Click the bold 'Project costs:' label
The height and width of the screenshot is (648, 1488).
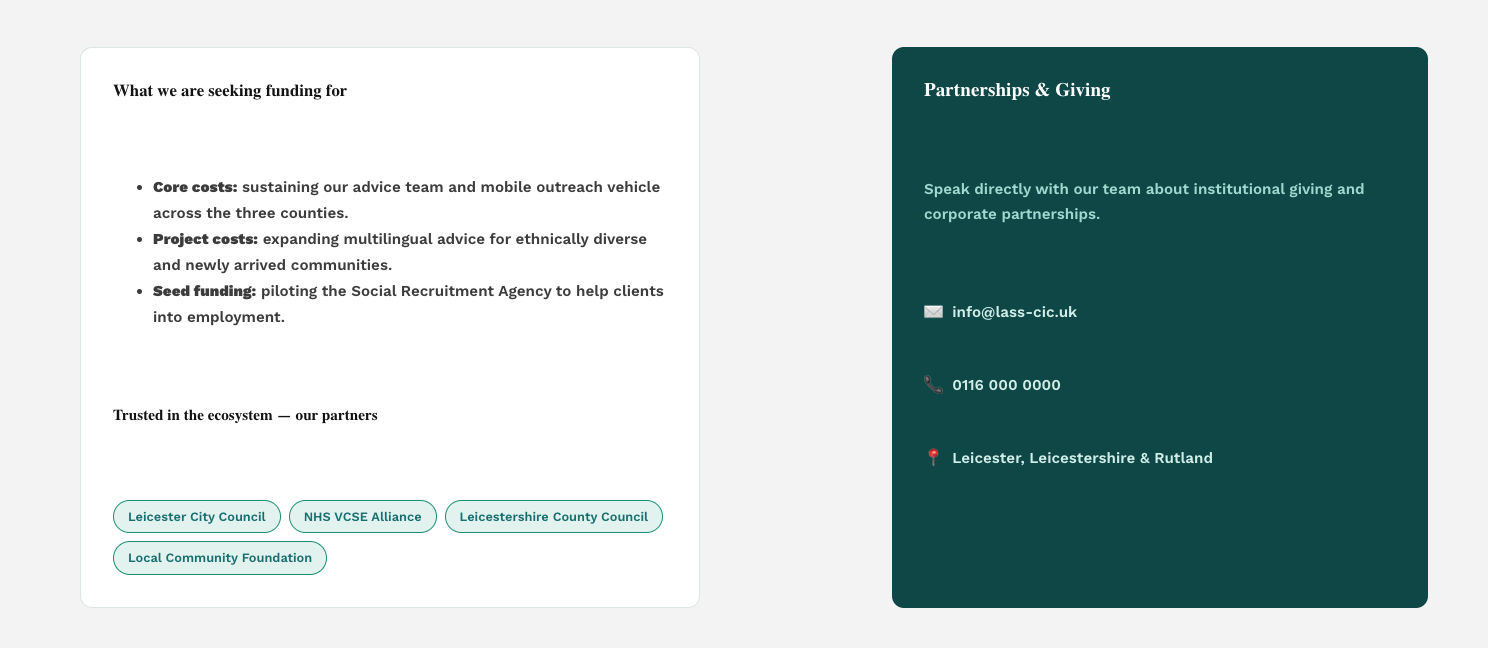click(x=205, y=239)
